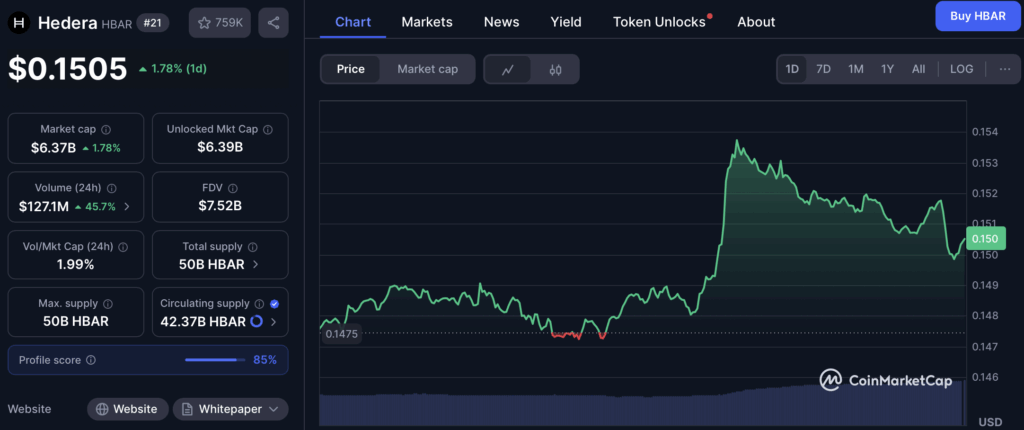Click the 0.1475 open price label
1024x430 pixels.
point(342,333)
